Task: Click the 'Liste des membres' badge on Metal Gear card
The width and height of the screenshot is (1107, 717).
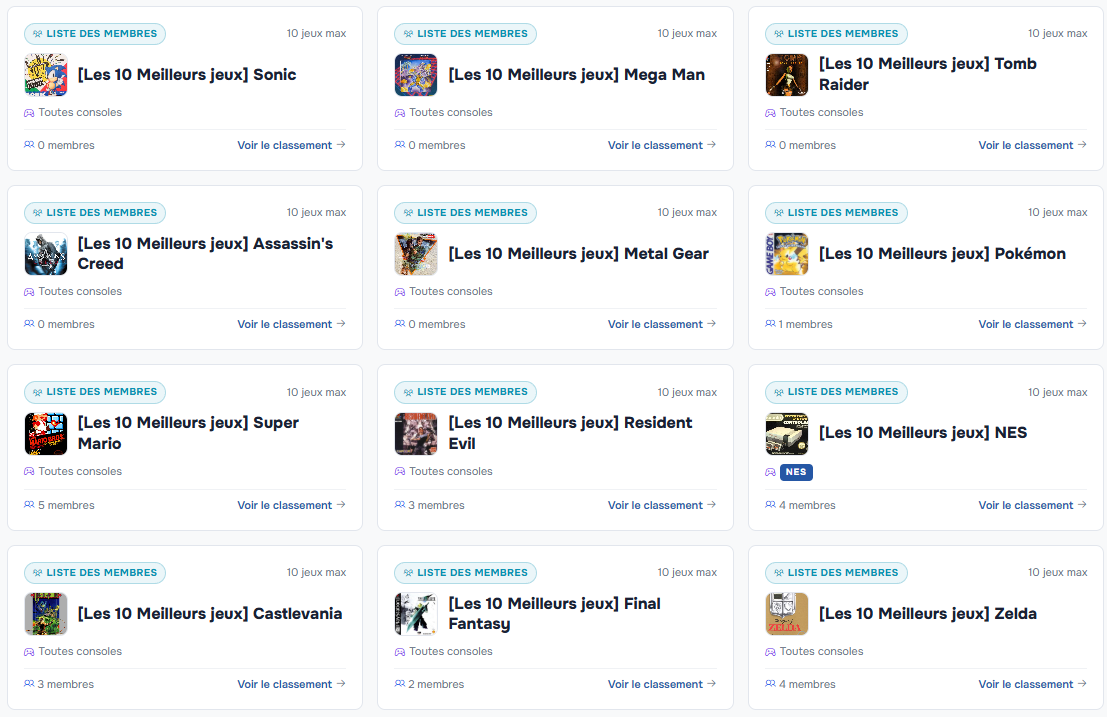Action: (x=465, y=213)
